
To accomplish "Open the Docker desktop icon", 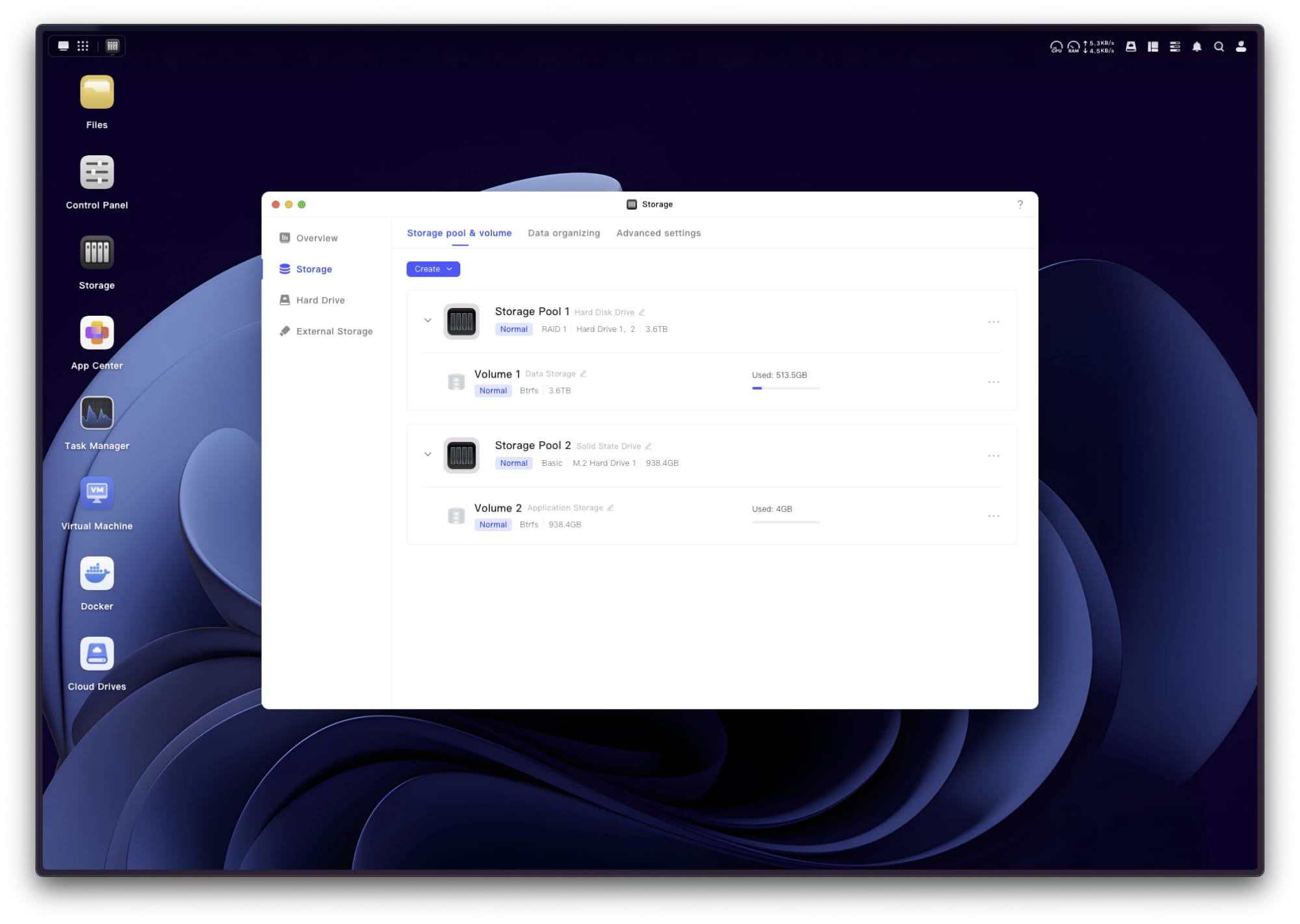I will (x=97, y=573).
